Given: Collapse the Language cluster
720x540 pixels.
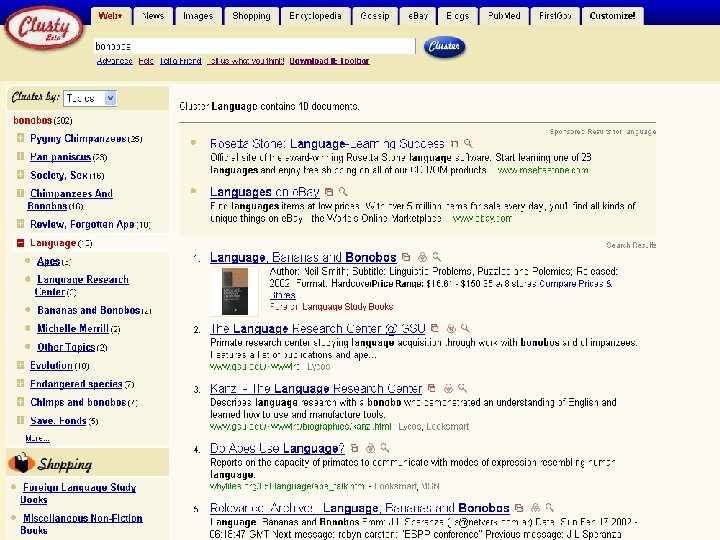Looking at the screenshot, I should (x=20, y=242).
